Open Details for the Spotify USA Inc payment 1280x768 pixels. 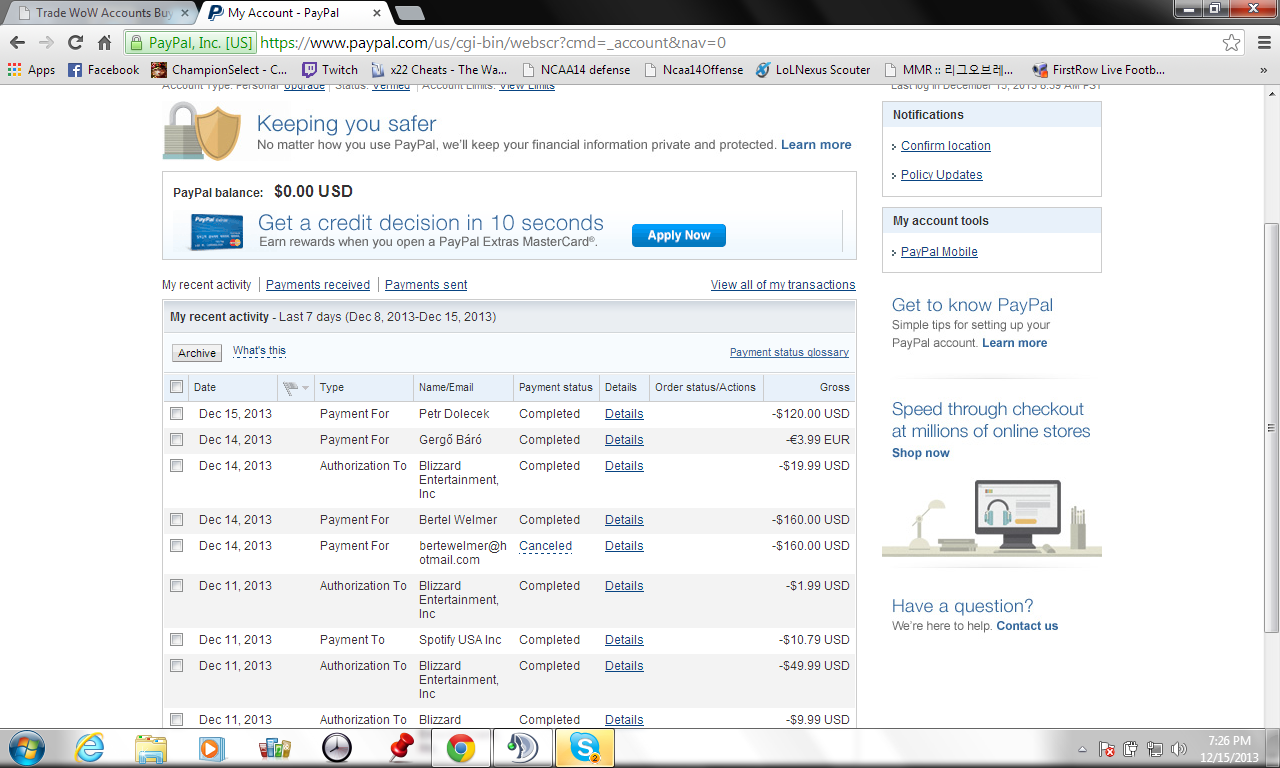point(624,640)
